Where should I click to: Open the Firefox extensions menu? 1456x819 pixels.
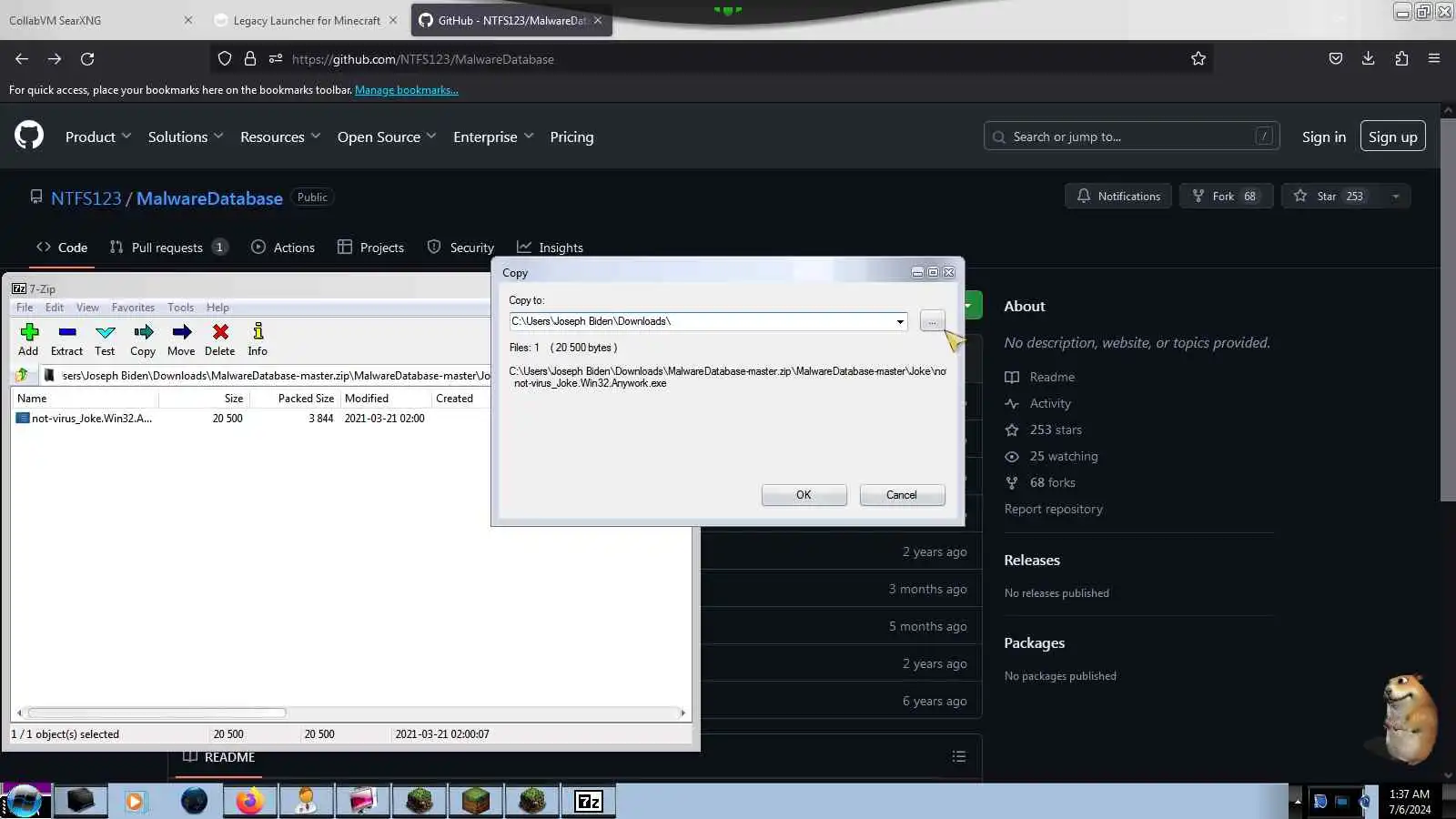coord(1401,59)
